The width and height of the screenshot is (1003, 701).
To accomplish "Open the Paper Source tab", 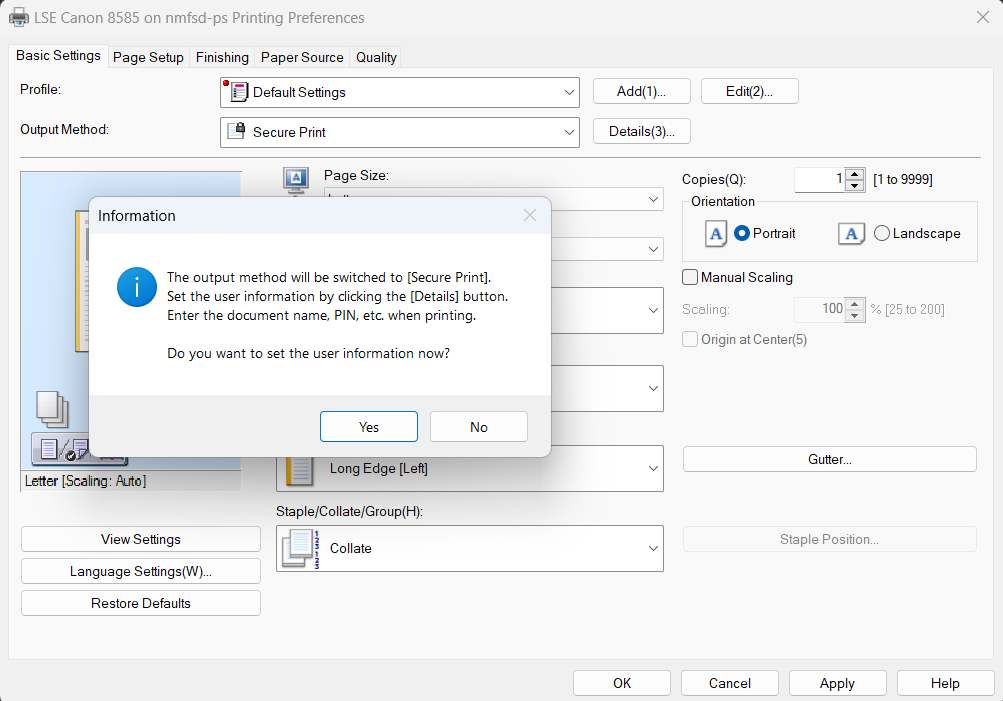I will [302, 58].
